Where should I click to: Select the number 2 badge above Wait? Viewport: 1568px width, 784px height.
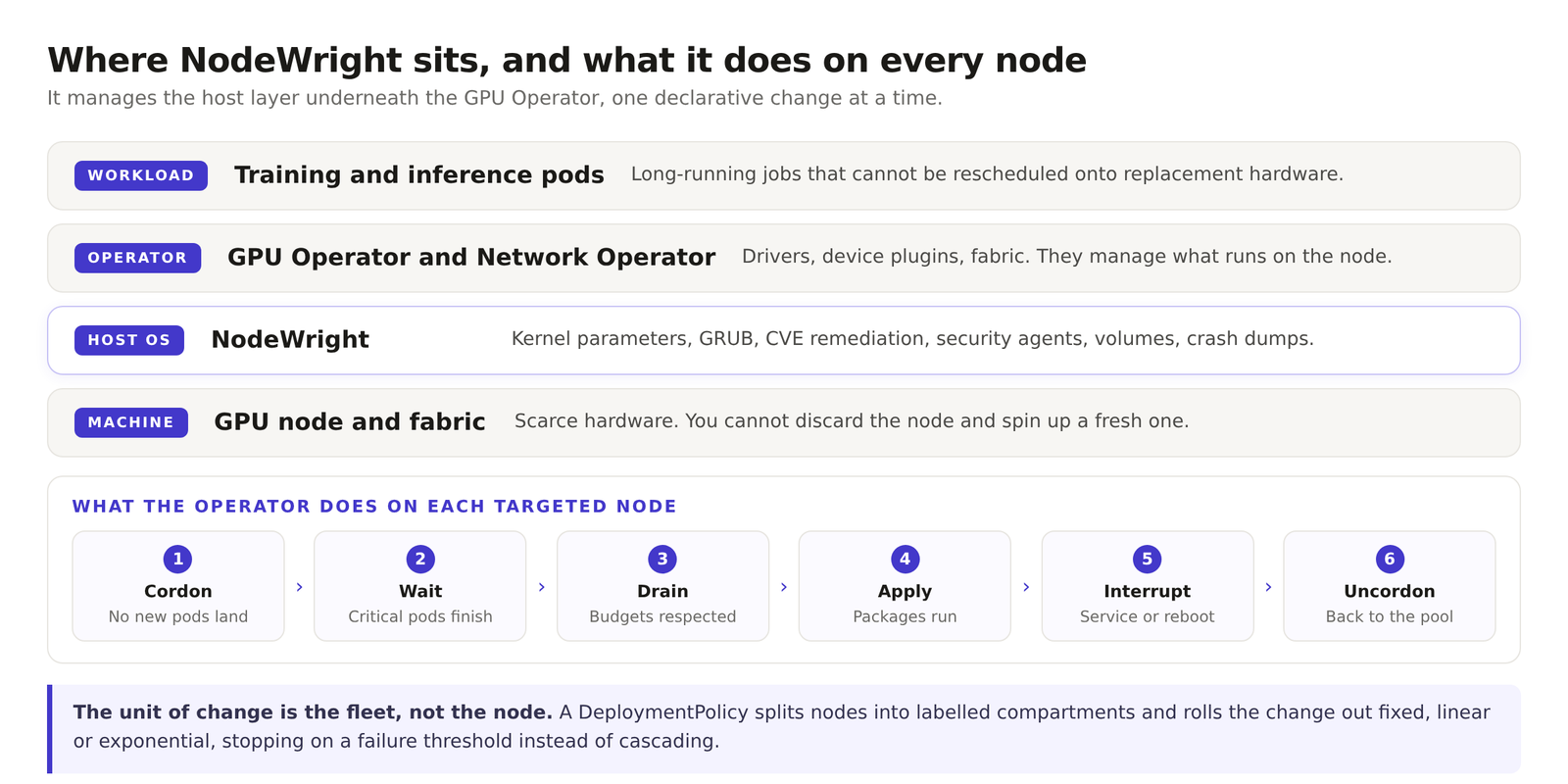pyautogui.click(x=420, y=559)
